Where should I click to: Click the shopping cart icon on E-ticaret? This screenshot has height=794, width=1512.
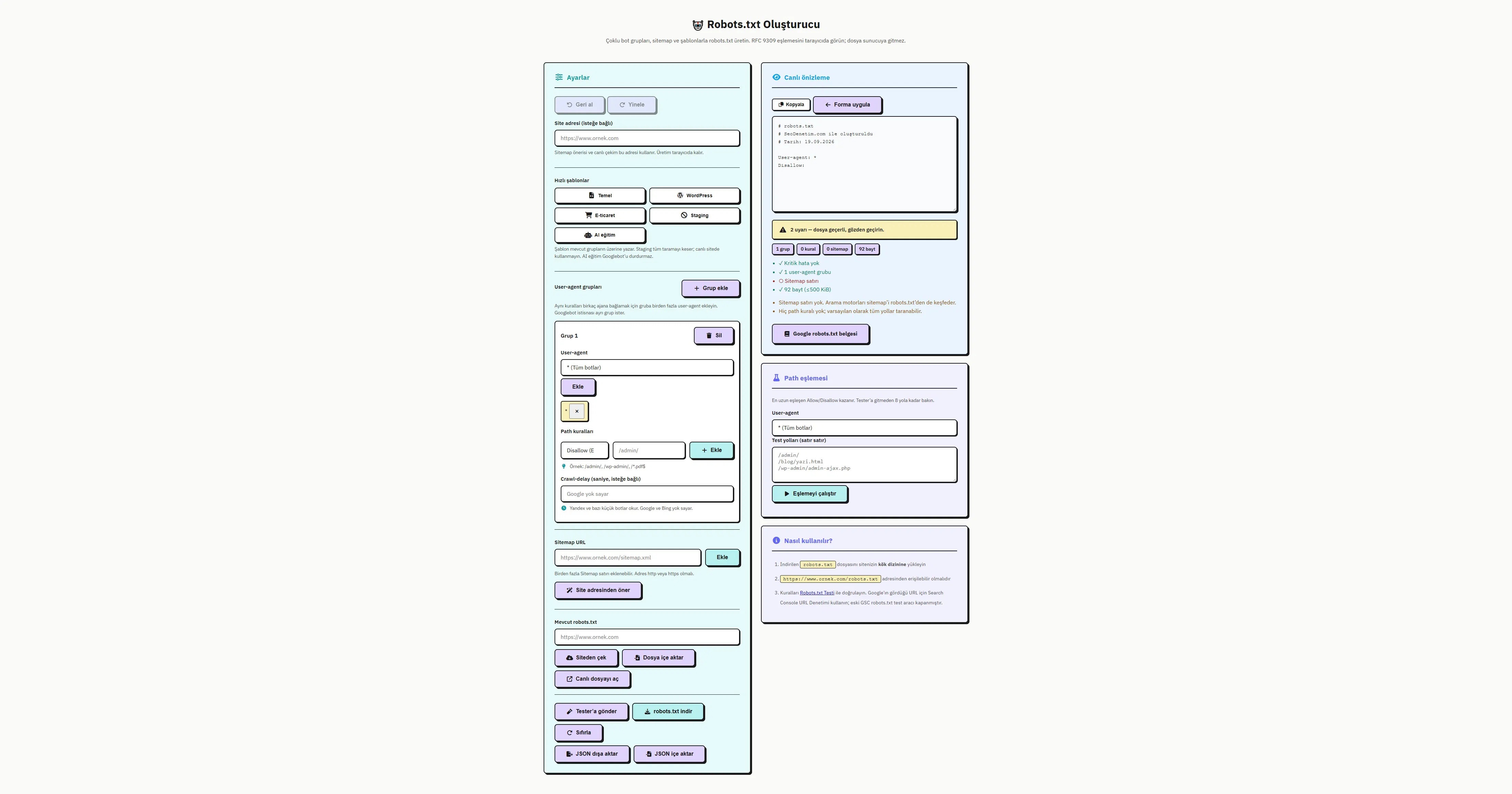tap(589, 215)
